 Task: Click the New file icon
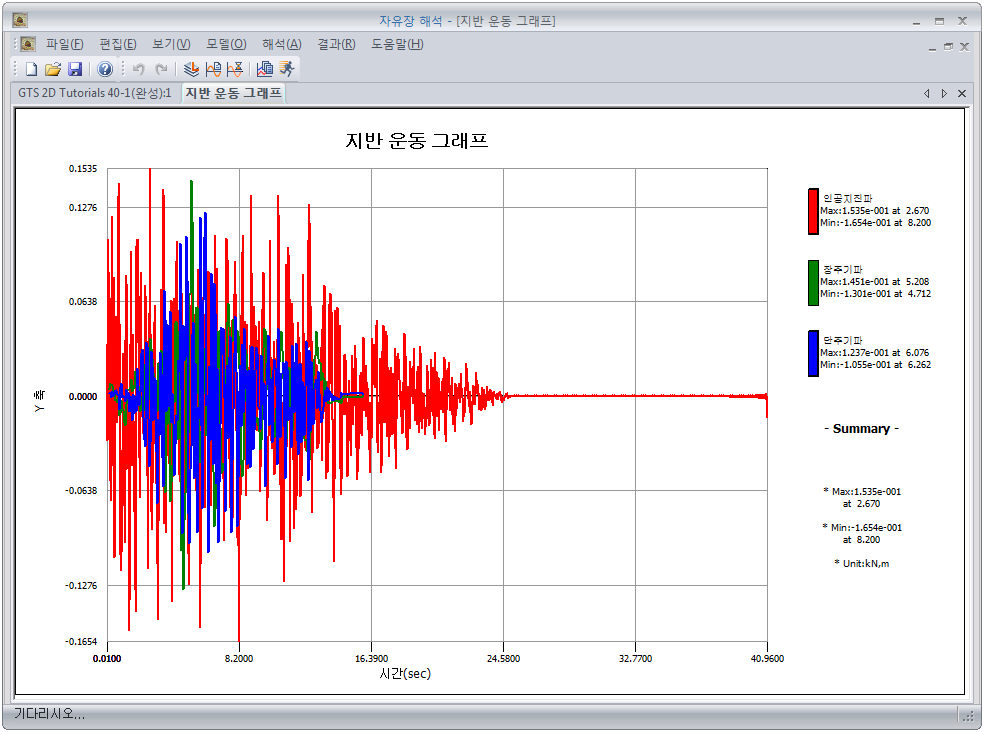click(x=31, y=69)
